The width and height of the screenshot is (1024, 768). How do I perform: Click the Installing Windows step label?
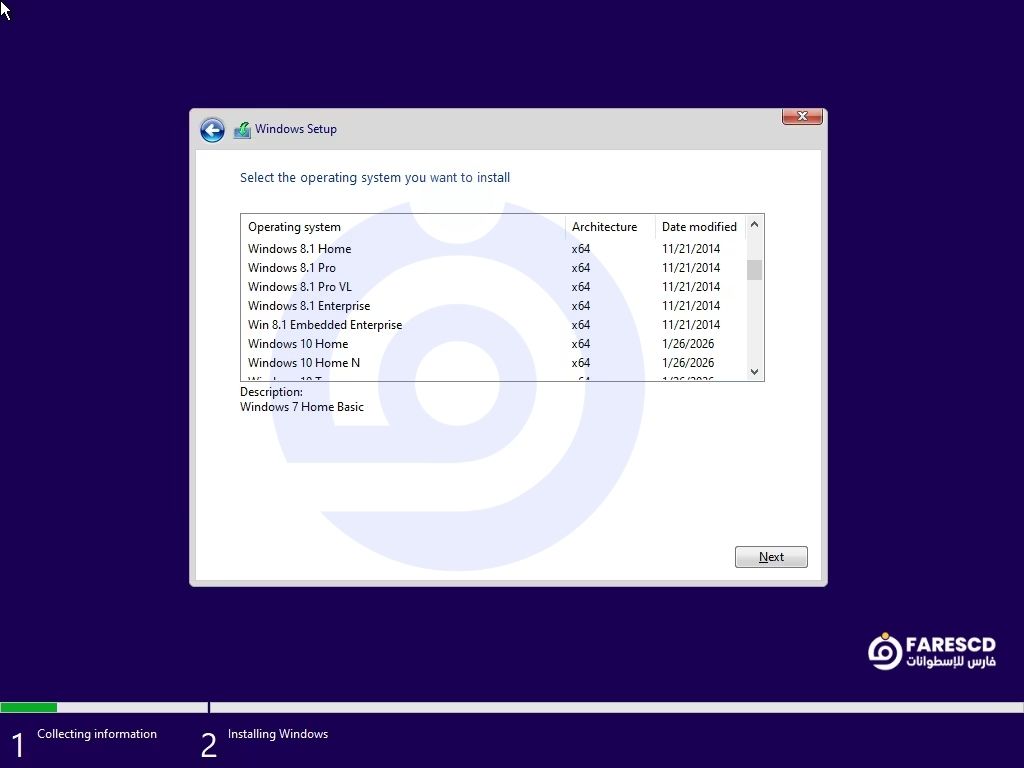click(277, 734)
